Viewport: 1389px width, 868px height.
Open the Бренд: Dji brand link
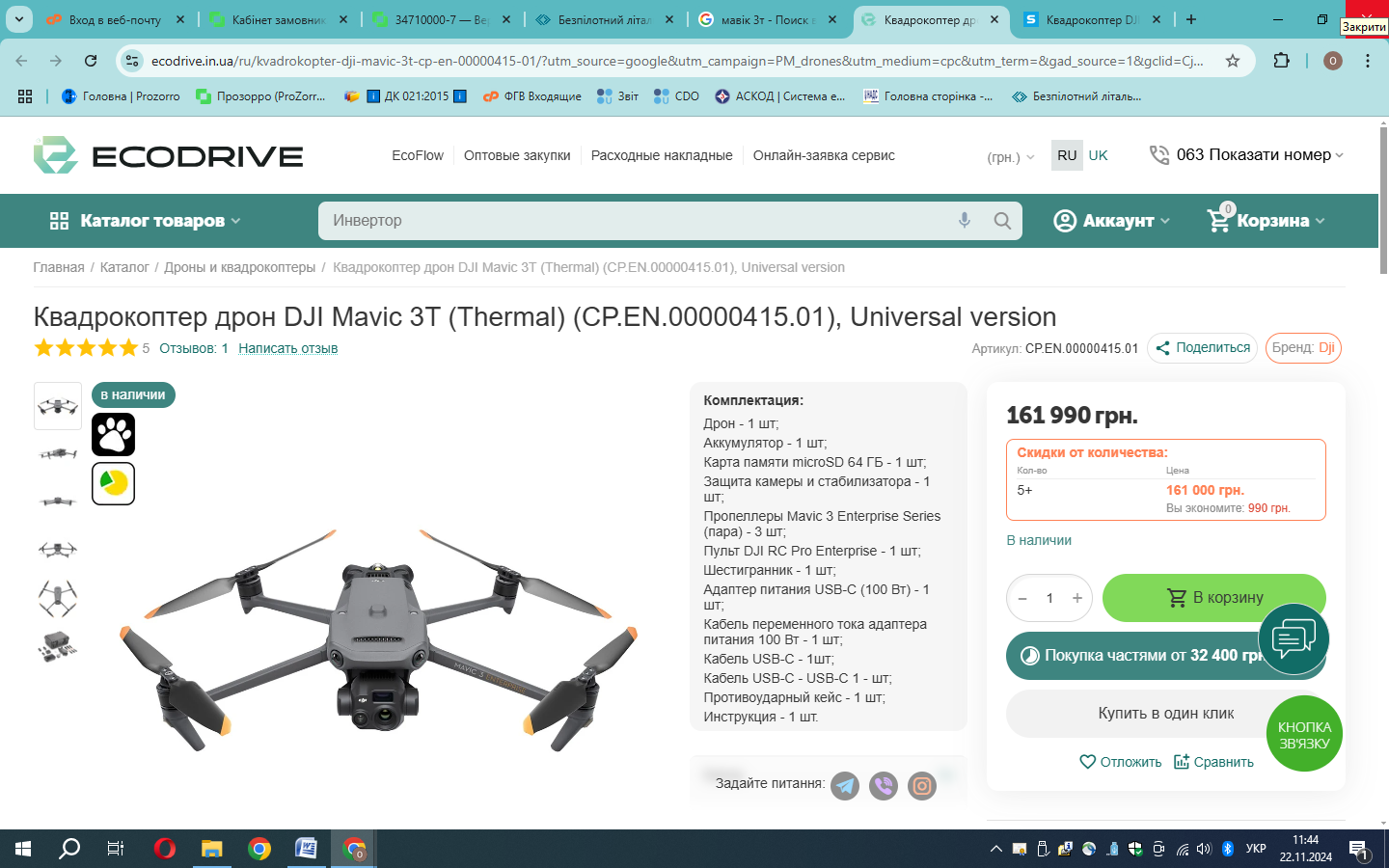coord(1303,348)
